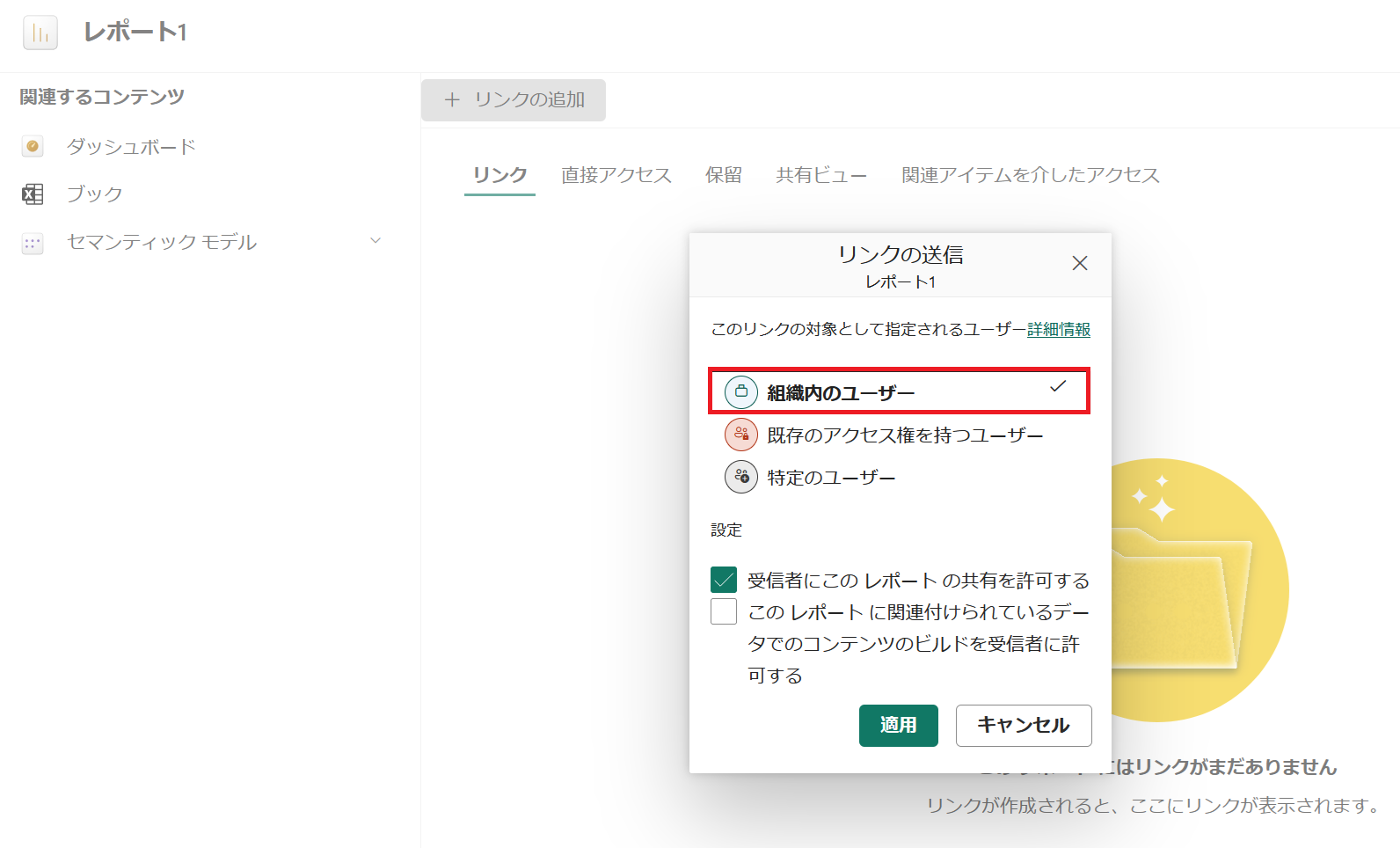Switch to the 直接アクセス tab

click(616, 175)
